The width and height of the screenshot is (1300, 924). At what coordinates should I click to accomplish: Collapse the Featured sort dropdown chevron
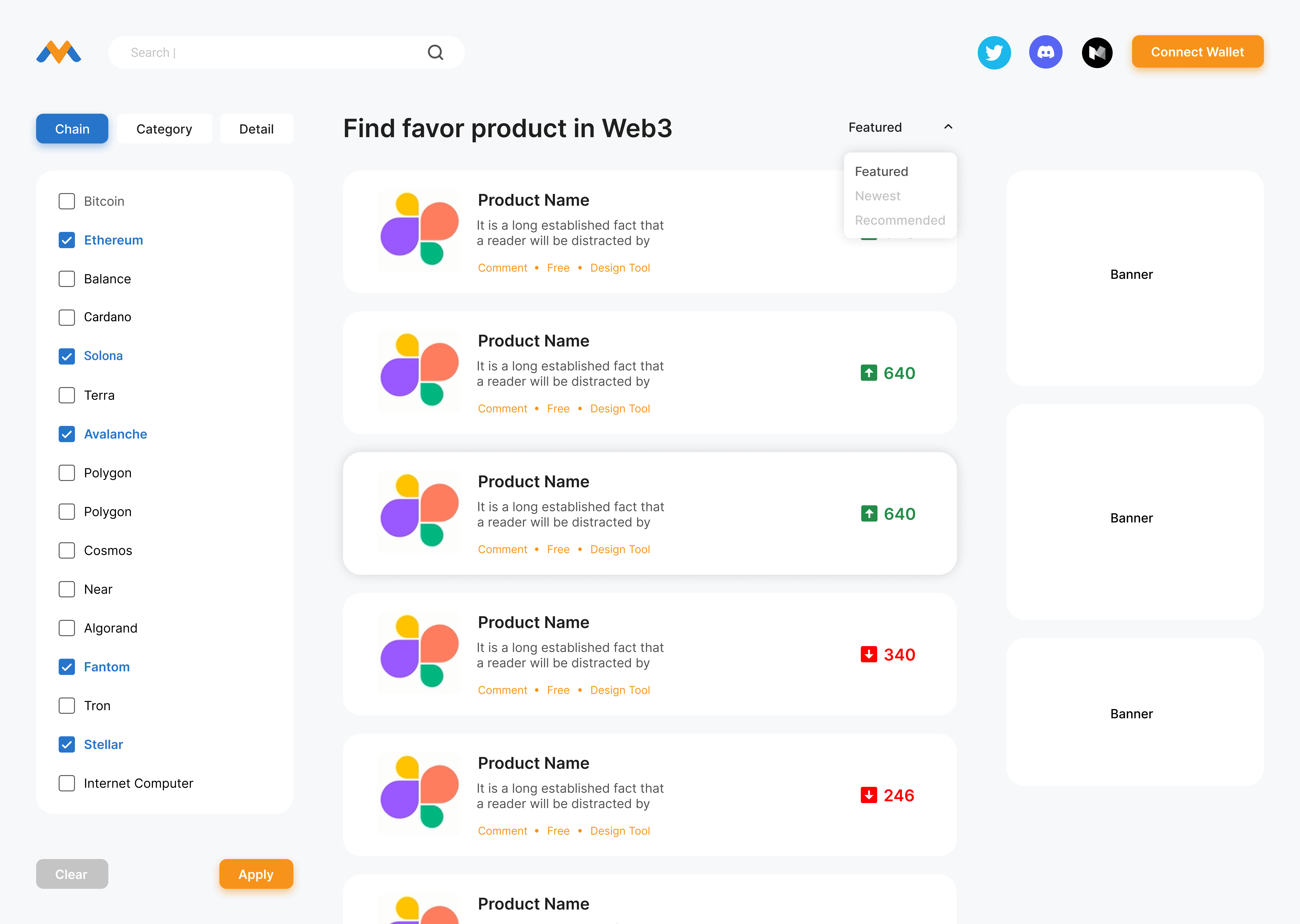[948, 127]
